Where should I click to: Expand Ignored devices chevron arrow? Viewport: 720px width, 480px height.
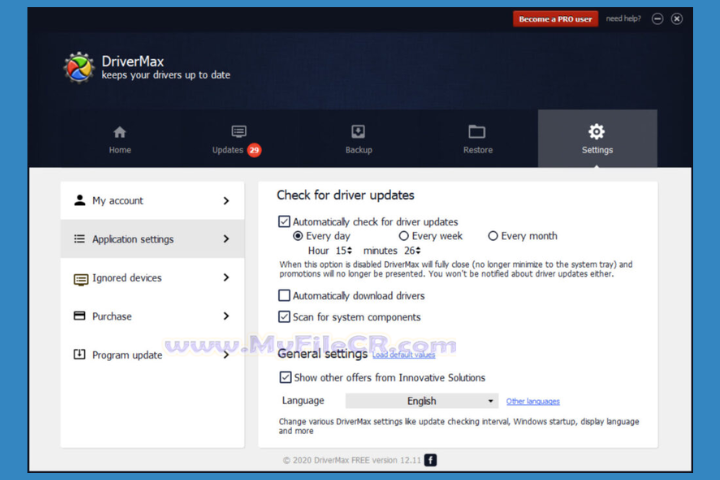pos(226,277)
